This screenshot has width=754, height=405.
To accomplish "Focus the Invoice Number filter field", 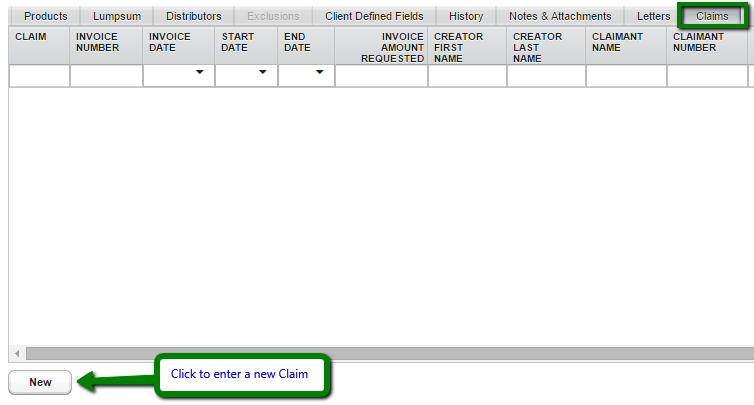I will click(x=106, y=76).
